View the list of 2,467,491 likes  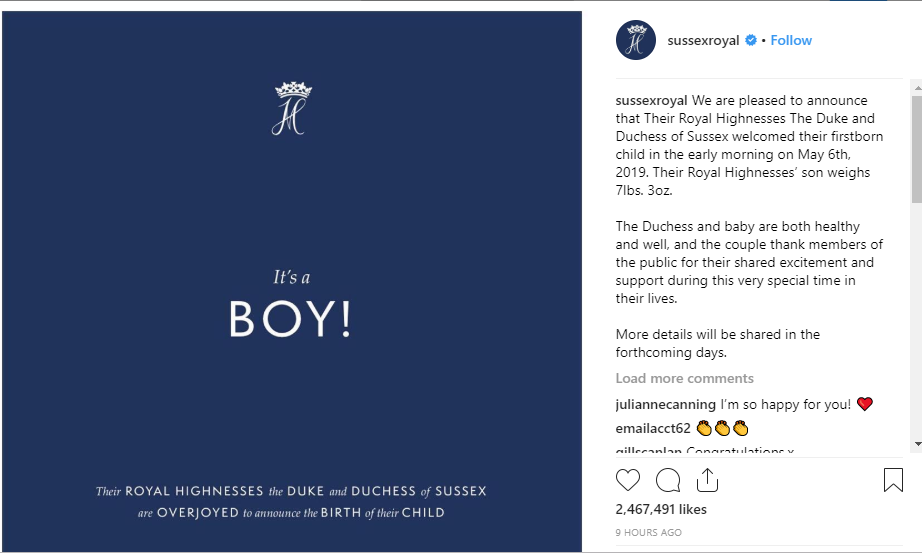click(x=661, y=509)
